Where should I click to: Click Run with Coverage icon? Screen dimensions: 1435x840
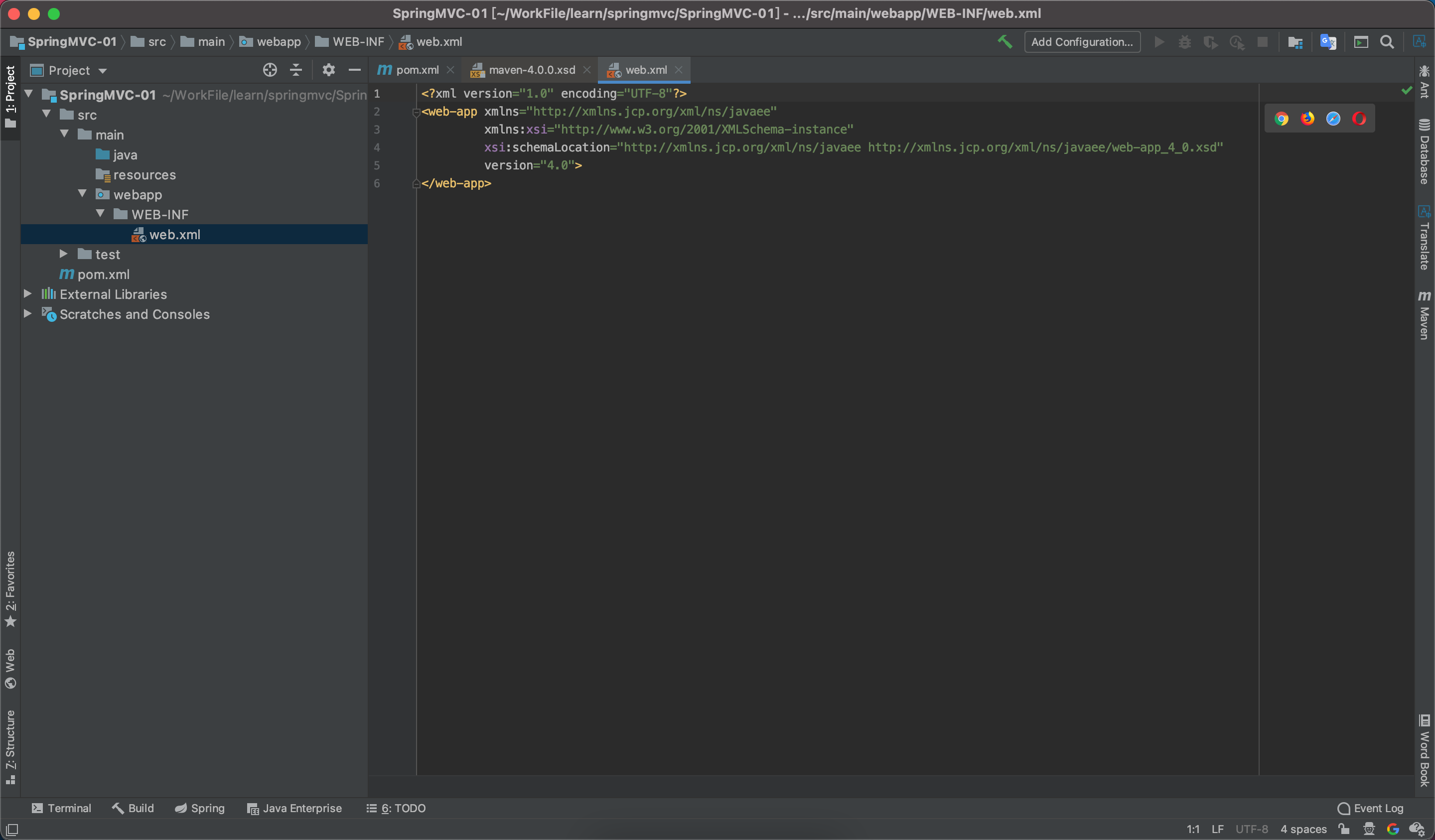[x=1210, y=42]
